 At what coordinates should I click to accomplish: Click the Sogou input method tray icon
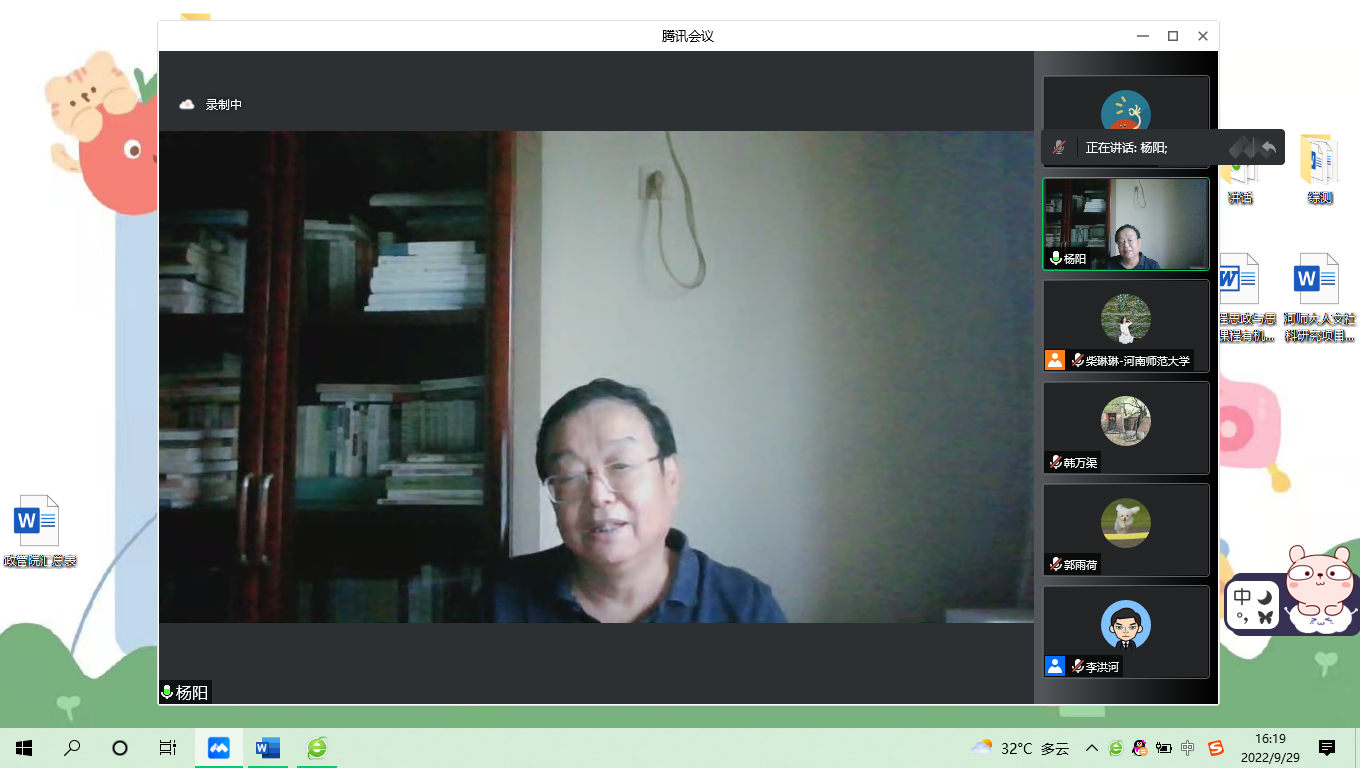[x=1215, y=748]
